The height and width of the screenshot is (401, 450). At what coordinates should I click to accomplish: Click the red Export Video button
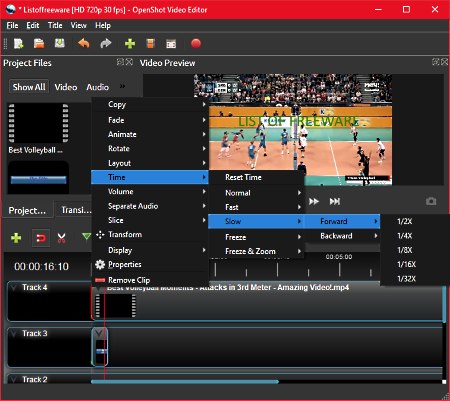[196, 44]
